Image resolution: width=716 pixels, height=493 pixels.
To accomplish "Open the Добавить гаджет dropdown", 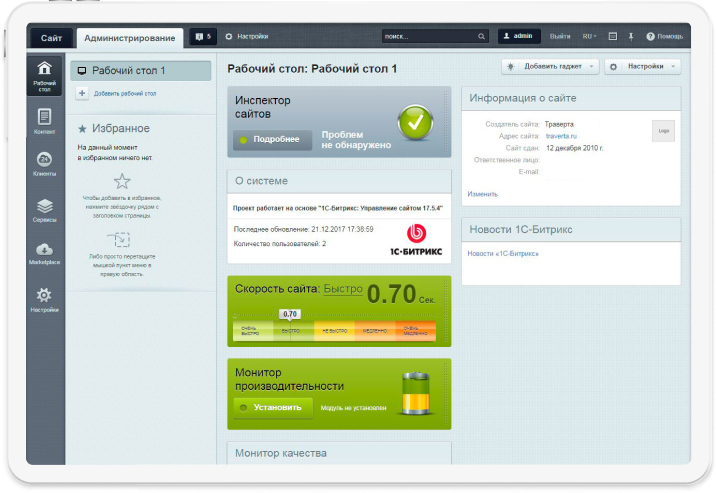I will point(550,67).
